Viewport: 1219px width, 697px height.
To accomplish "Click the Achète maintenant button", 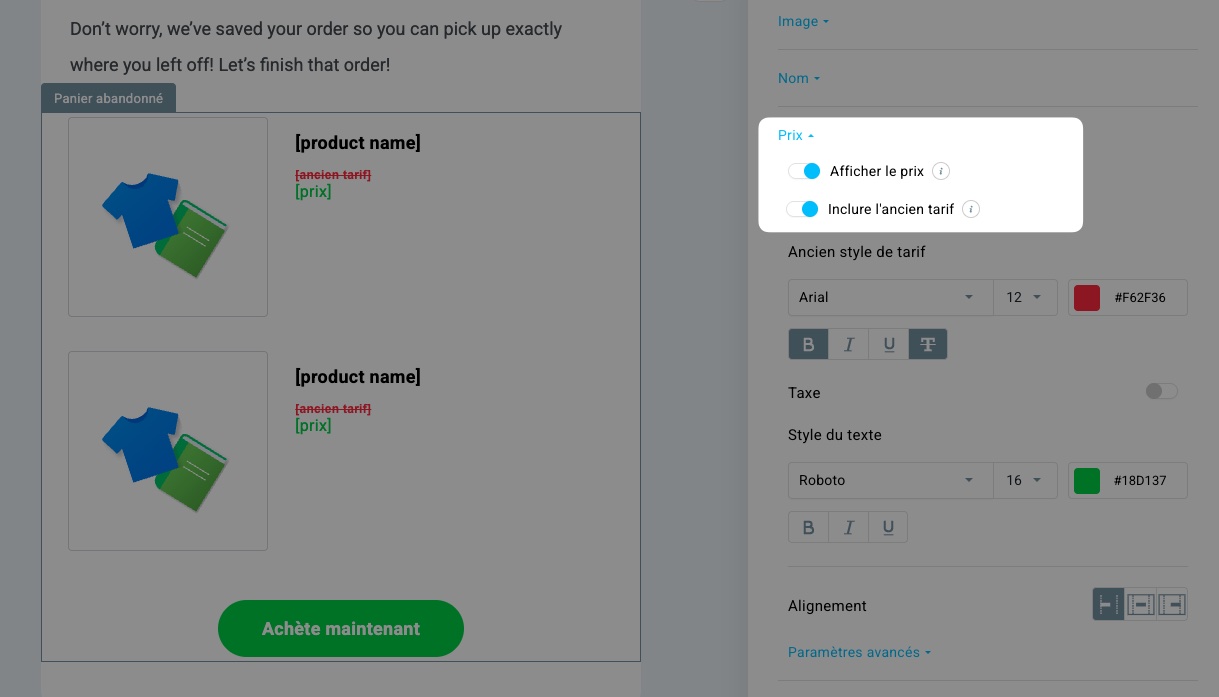I will tap(341, 629).
